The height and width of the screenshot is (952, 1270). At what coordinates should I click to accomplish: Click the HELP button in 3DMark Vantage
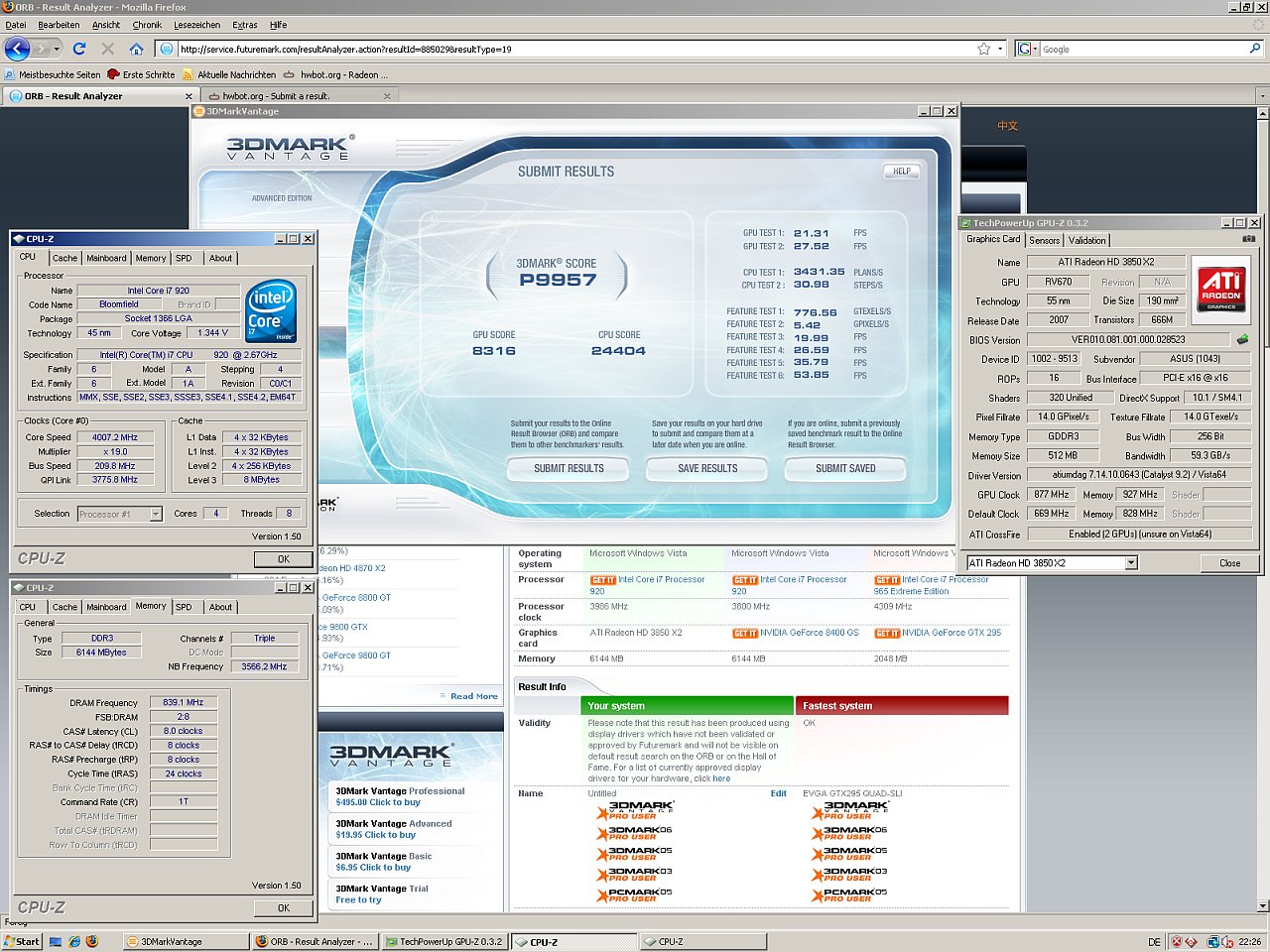(x=901, y=171)
